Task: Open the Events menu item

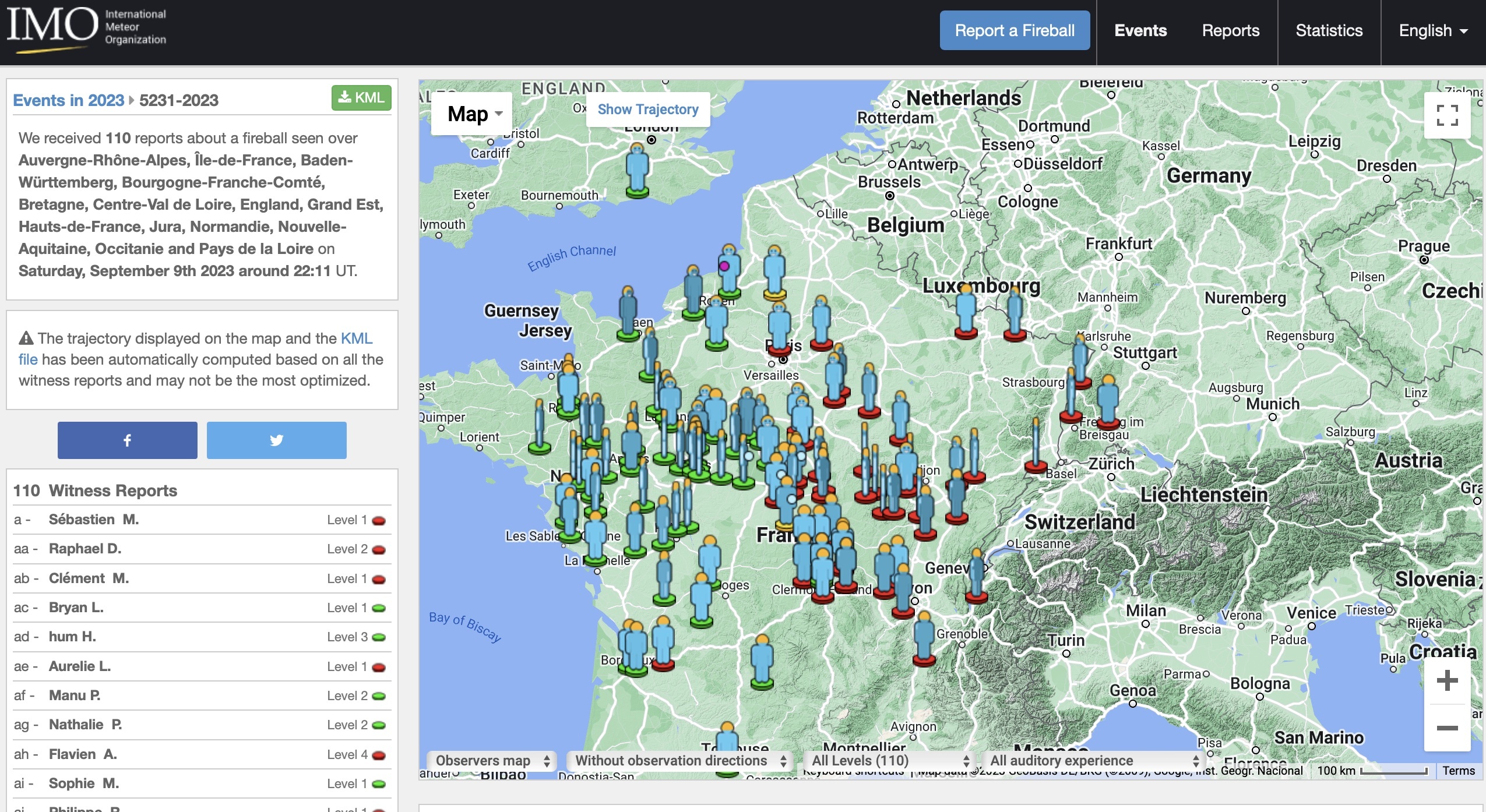Action: 1140,30
